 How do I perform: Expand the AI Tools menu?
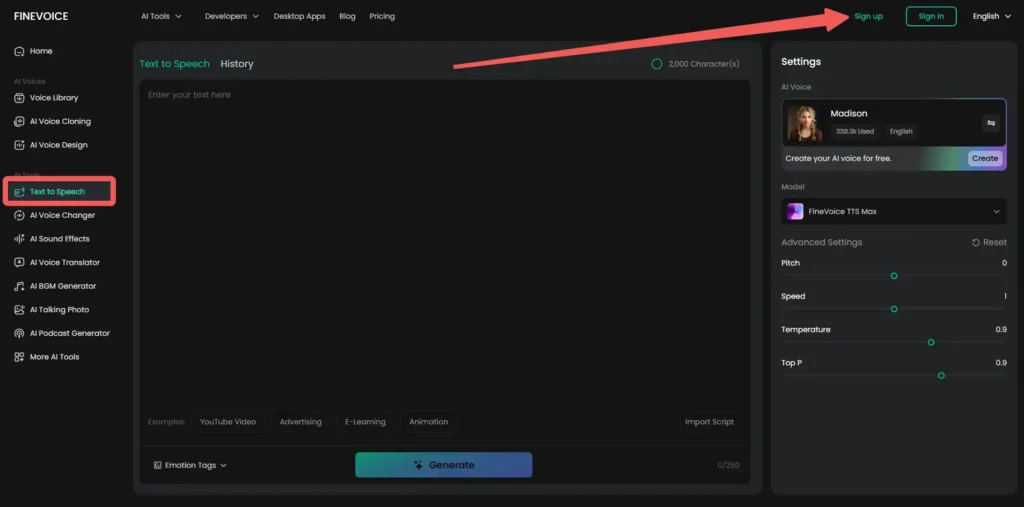pos(161,16)
